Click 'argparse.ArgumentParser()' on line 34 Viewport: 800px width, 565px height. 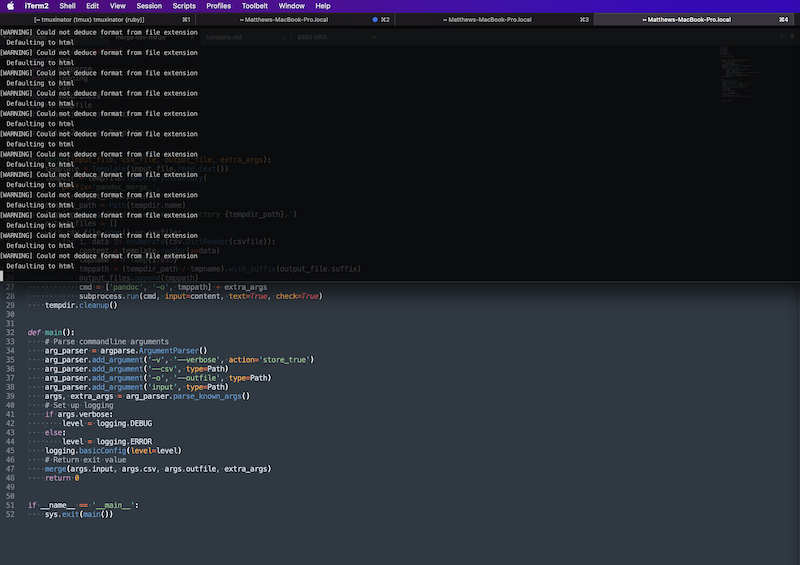click(154, 351)
